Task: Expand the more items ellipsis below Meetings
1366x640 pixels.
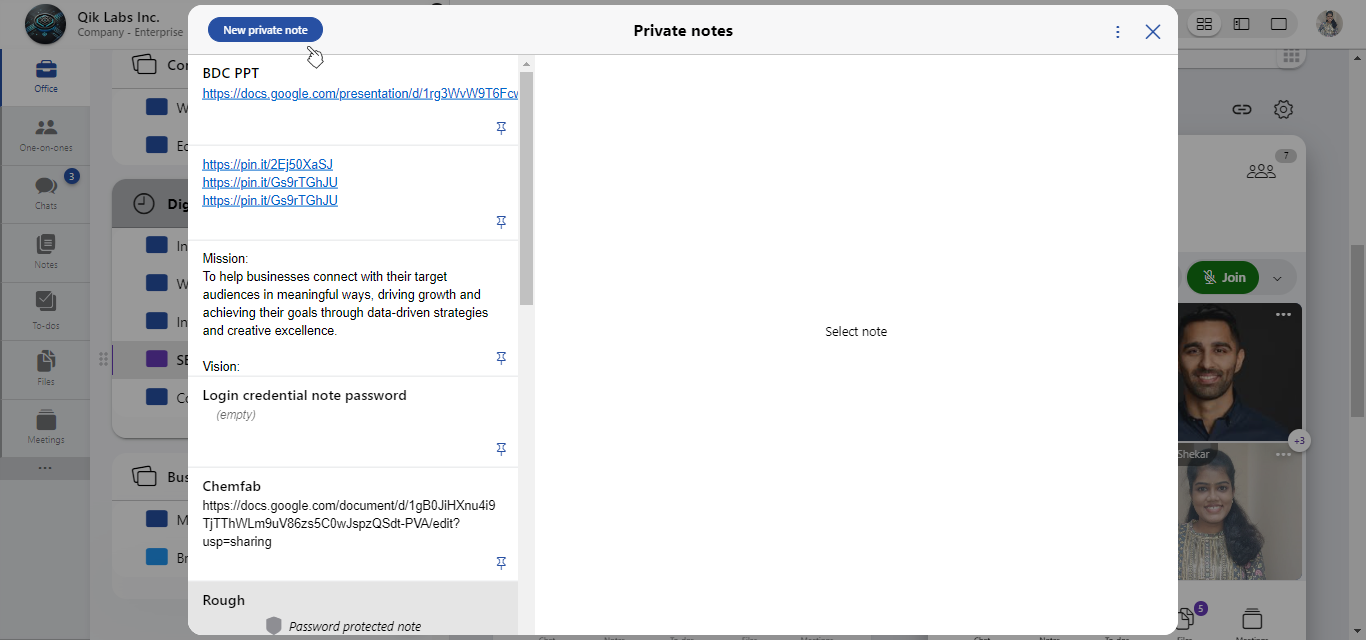Action: coord(45,468)
